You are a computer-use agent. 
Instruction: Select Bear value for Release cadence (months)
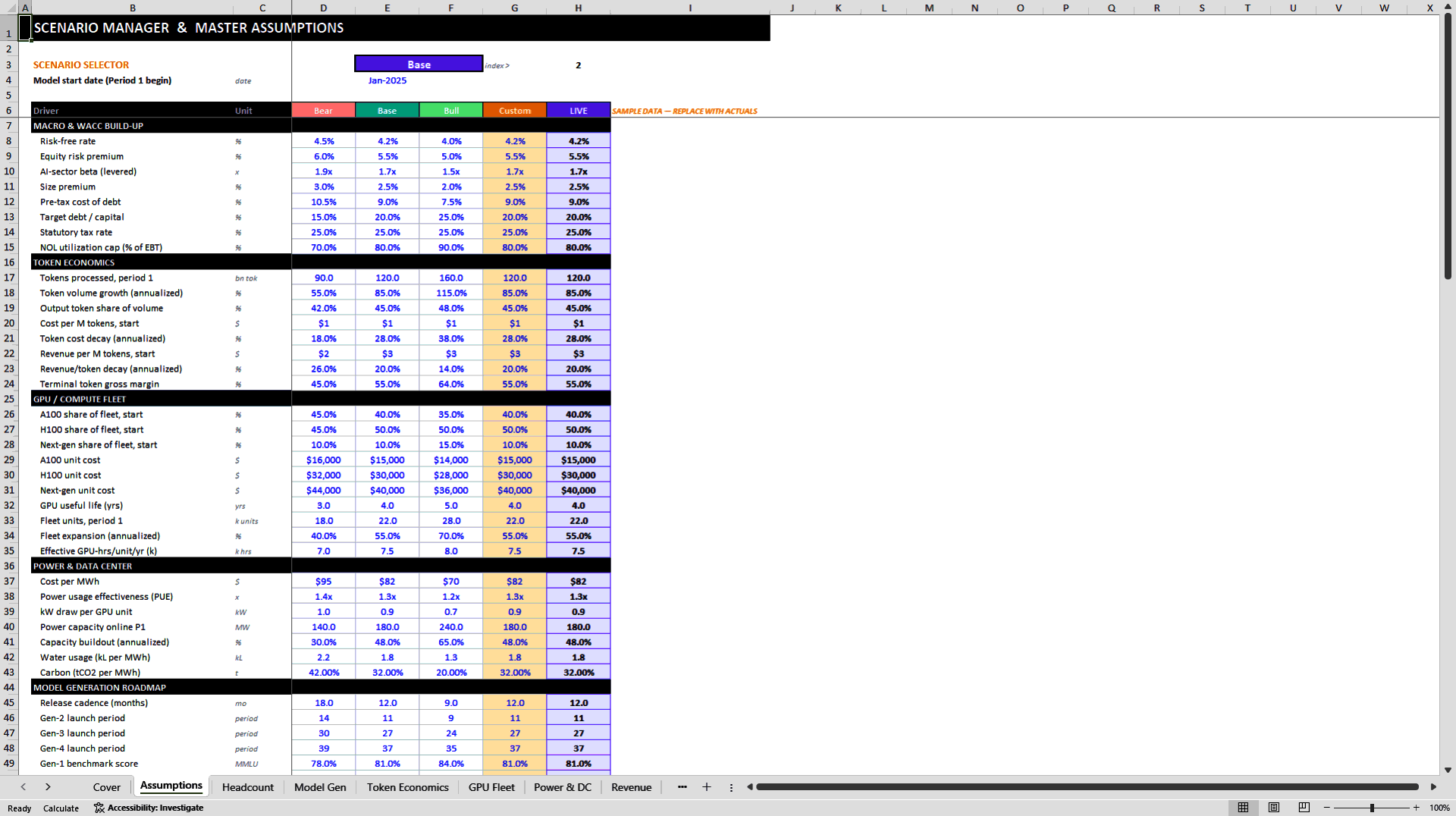[324, 702]
